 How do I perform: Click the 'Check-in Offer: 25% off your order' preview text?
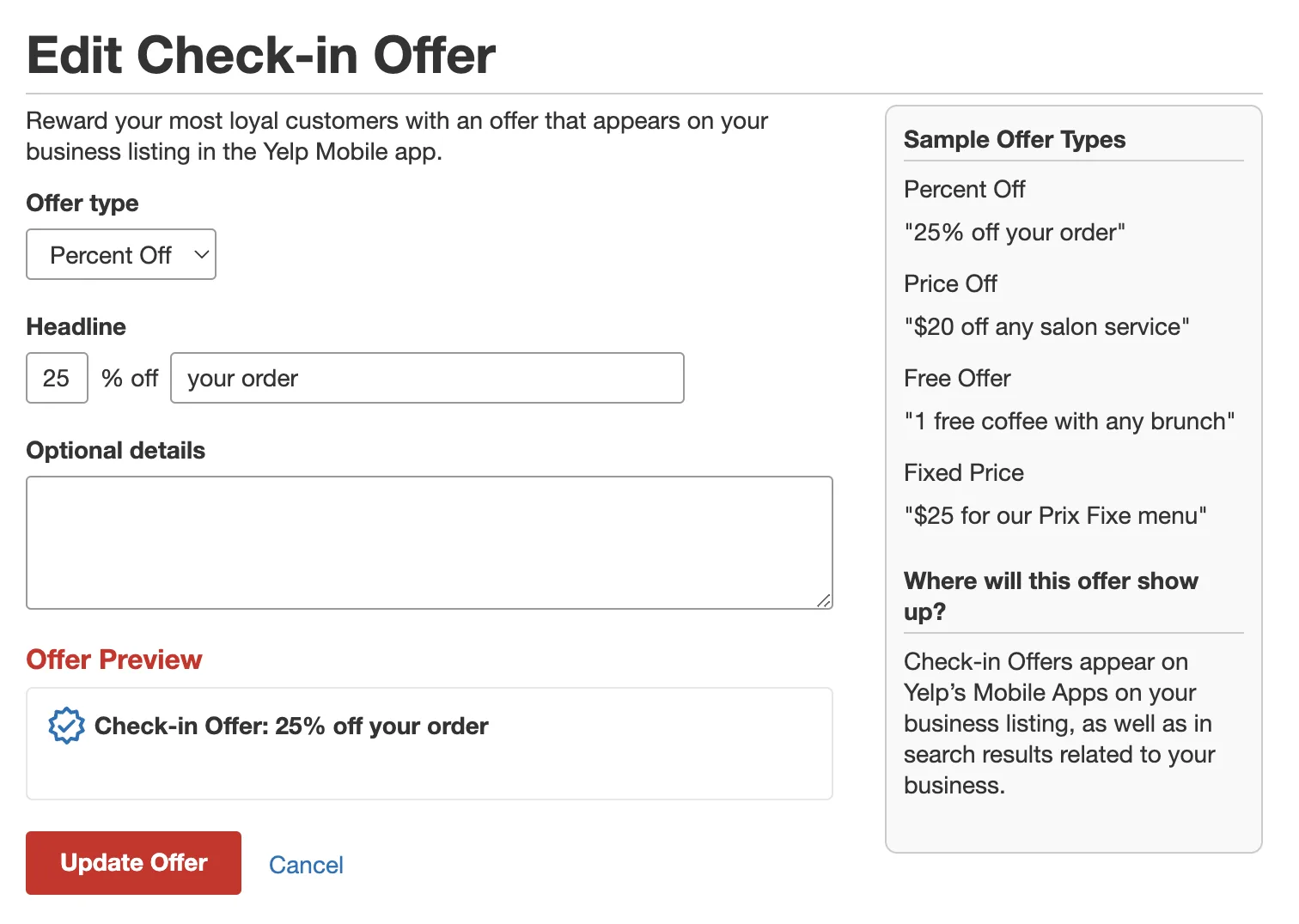coord(291,726)
